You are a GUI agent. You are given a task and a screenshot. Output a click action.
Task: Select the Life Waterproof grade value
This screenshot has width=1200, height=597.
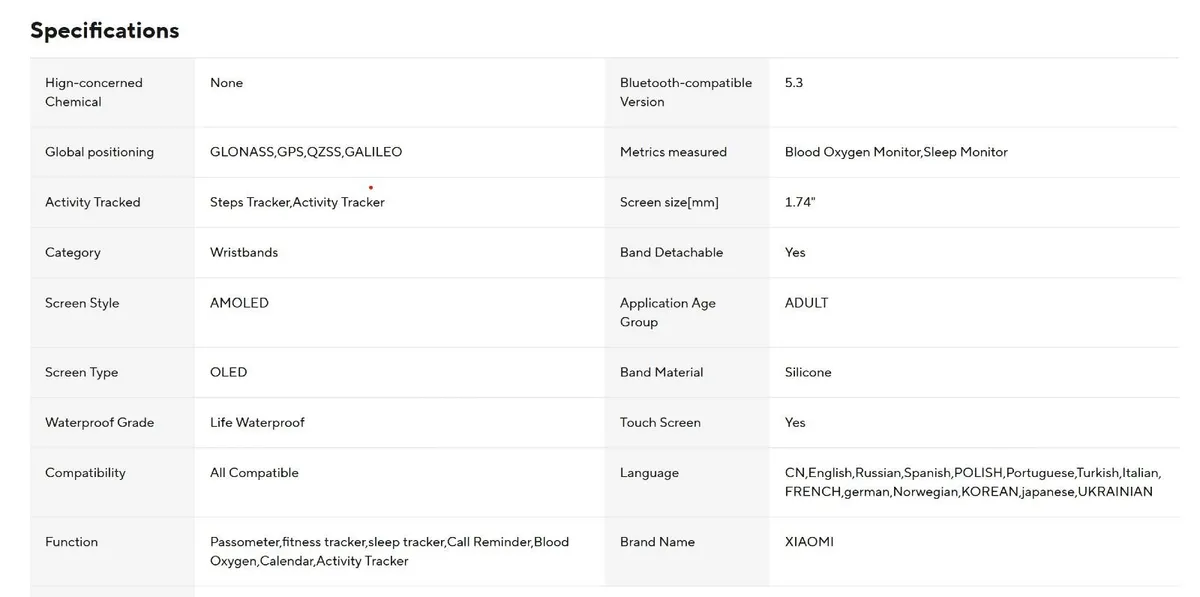pos(257,422)
